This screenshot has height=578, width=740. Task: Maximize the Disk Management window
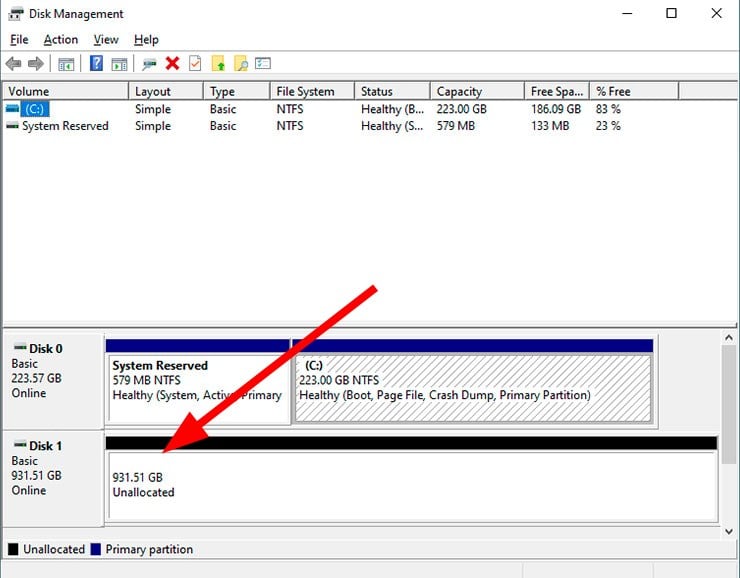pyautogui.click(x=671, y=13)
